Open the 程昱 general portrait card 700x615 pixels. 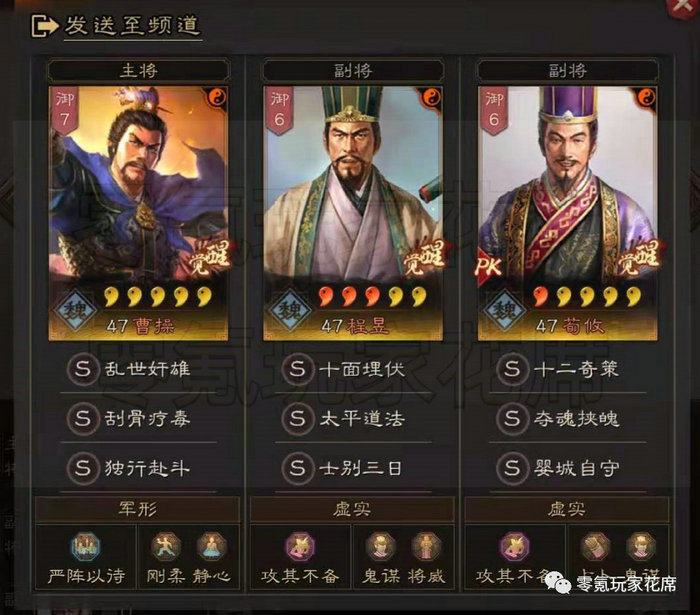[353, 213]
